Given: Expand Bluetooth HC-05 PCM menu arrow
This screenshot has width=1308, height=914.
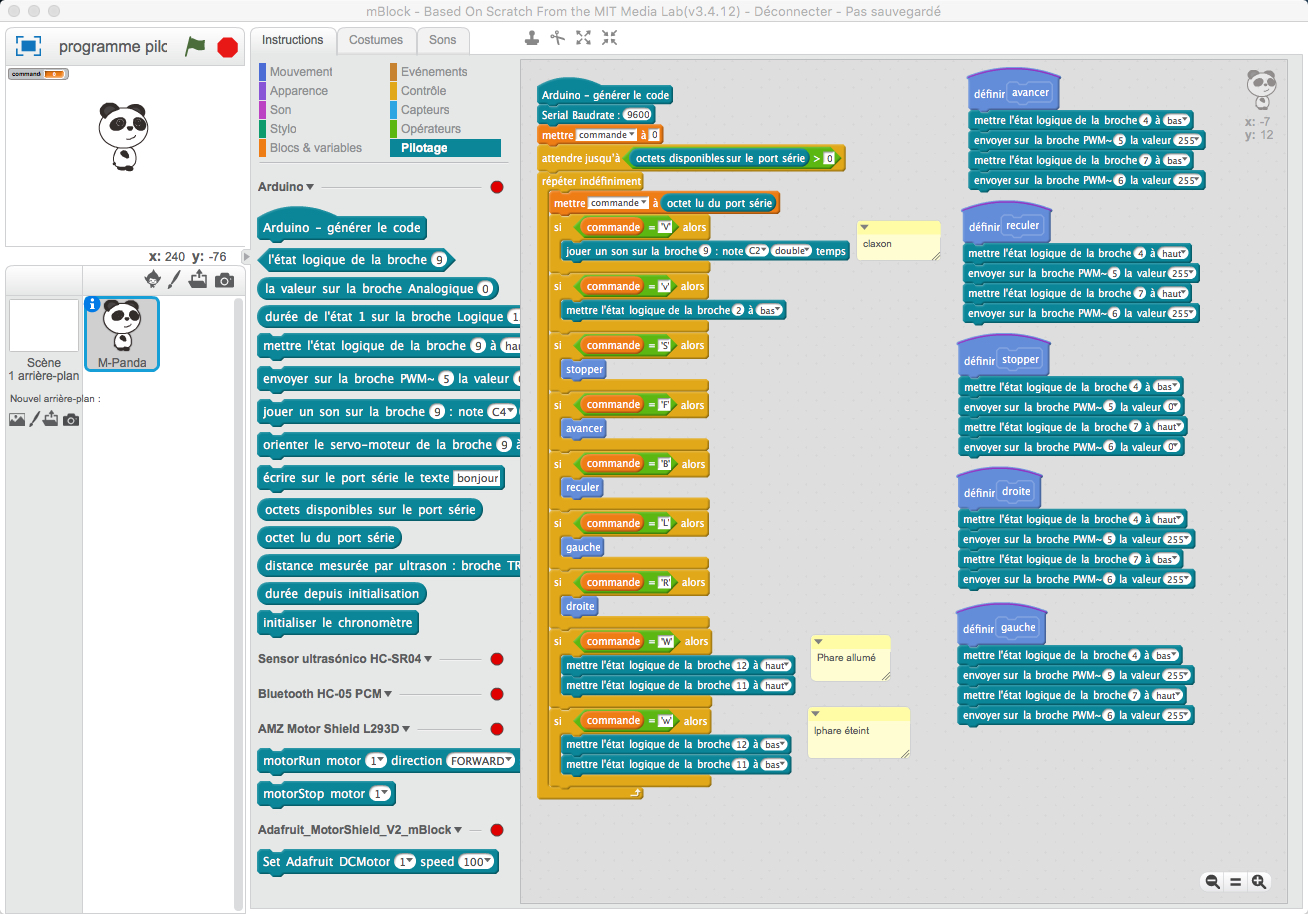Looking at the screenshot, I should tap(388, 694).
